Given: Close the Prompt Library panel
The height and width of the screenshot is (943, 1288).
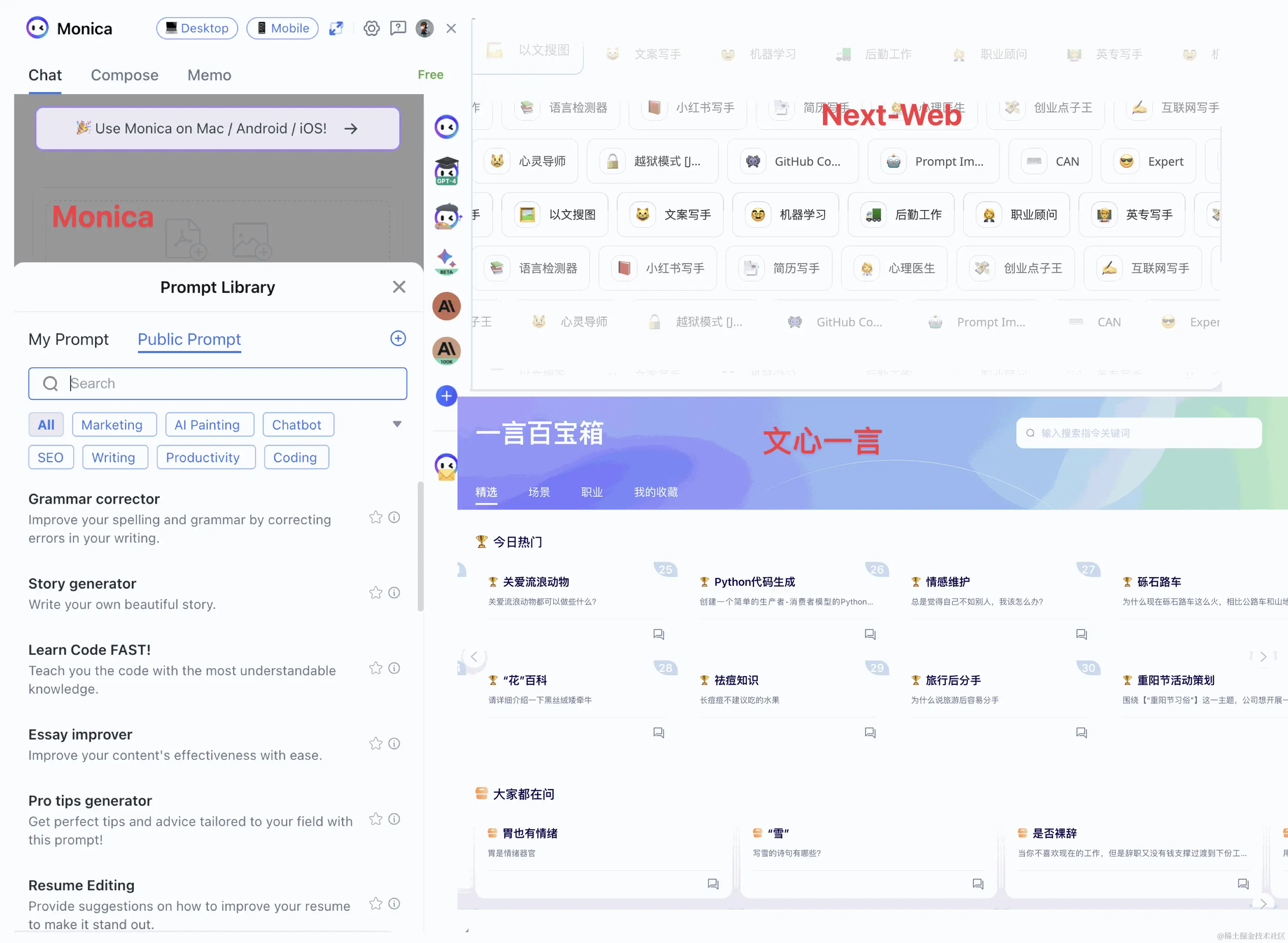Looking at the screenshot, I should [x=399, y=286].
